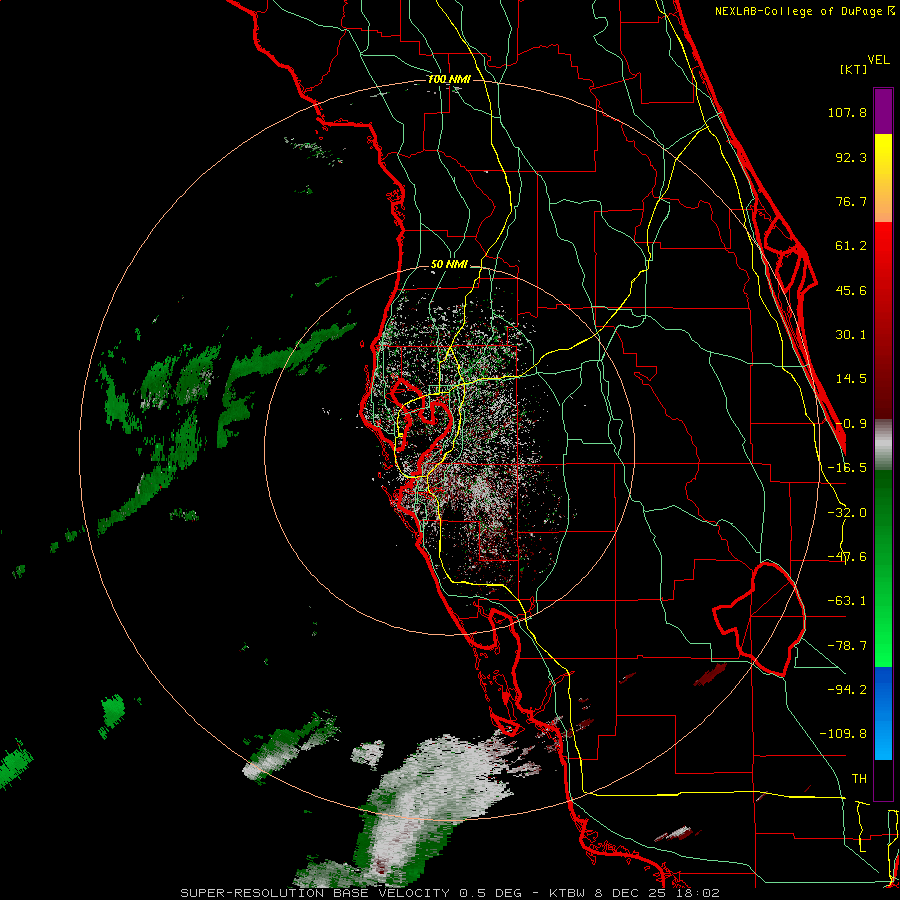Pick the yellow-orange segment of the color bar

pos(883,178)
